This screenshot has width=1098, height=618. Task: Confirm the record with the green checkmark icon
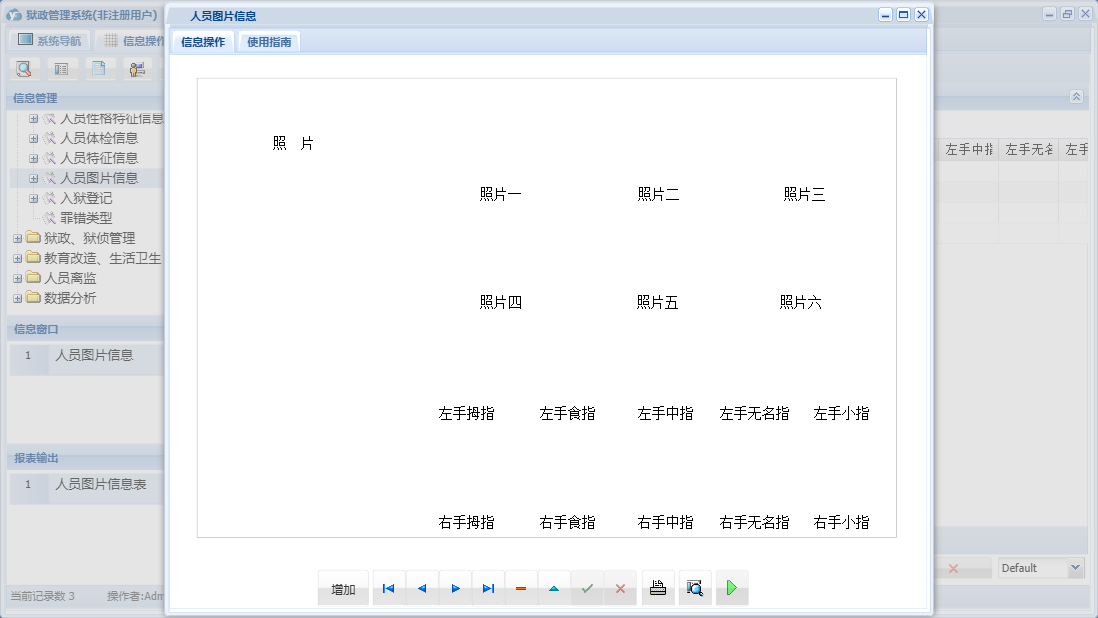click(587, 588)
